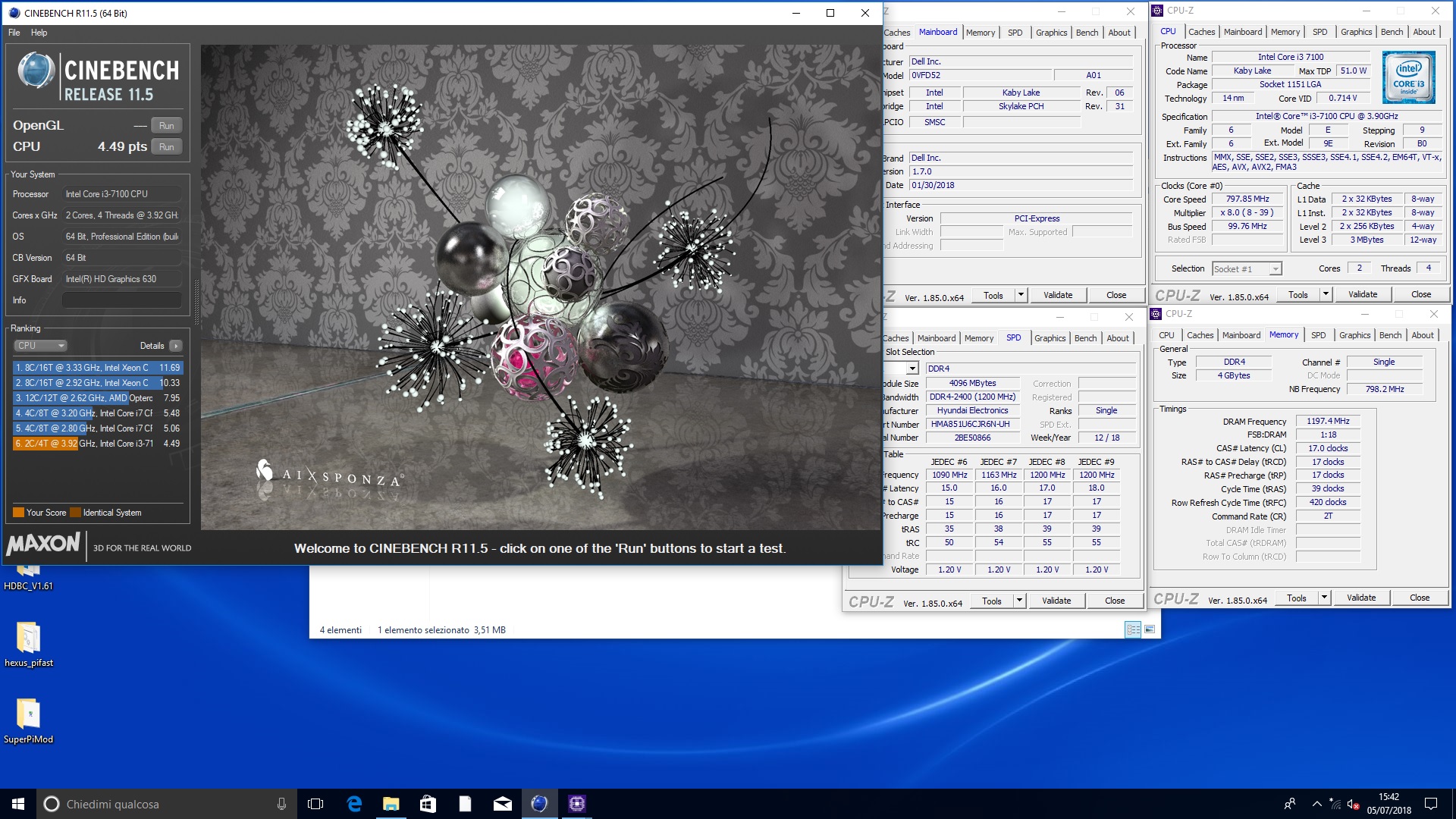This screenshot has width=1456, height=819.
Task: Select ranking entry 12C/12T AMD Opteron
Action: point(98,398)
